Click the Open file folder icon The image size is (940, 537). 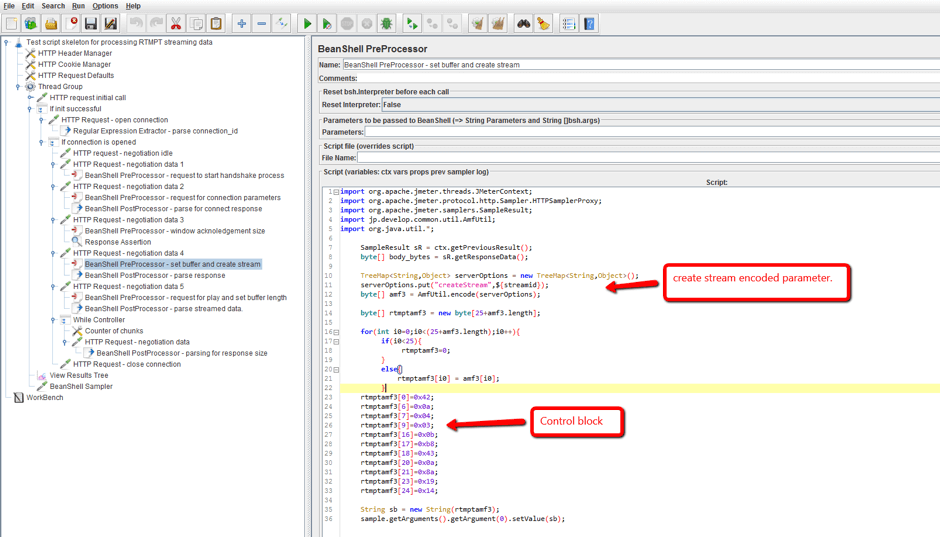[51, 24]
